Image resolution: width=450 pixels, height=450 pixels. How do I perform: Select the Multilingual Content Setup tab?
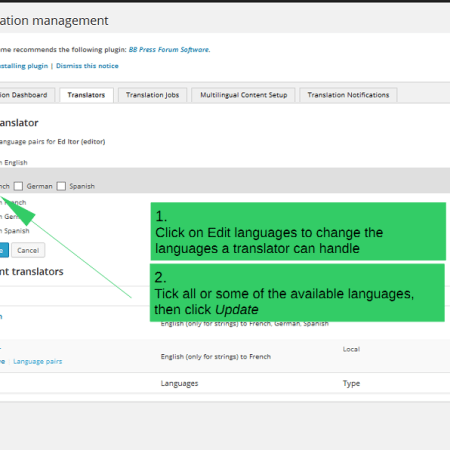[243, 95]
